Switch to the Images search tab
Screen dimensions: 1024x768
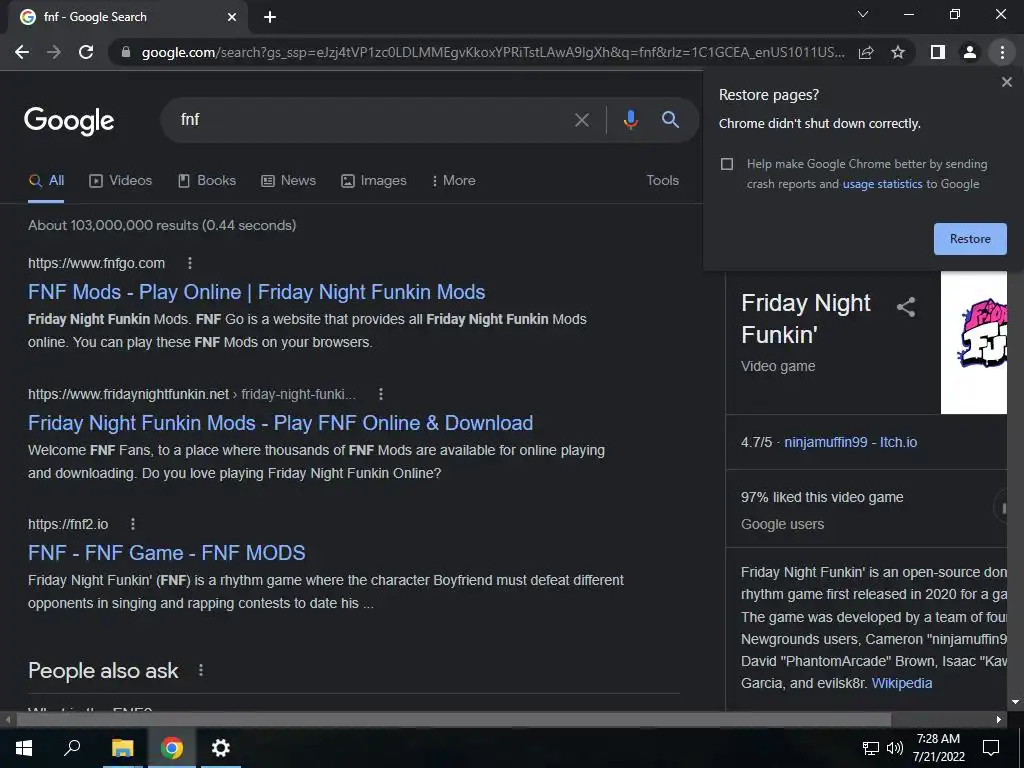[x=374, y=180]
